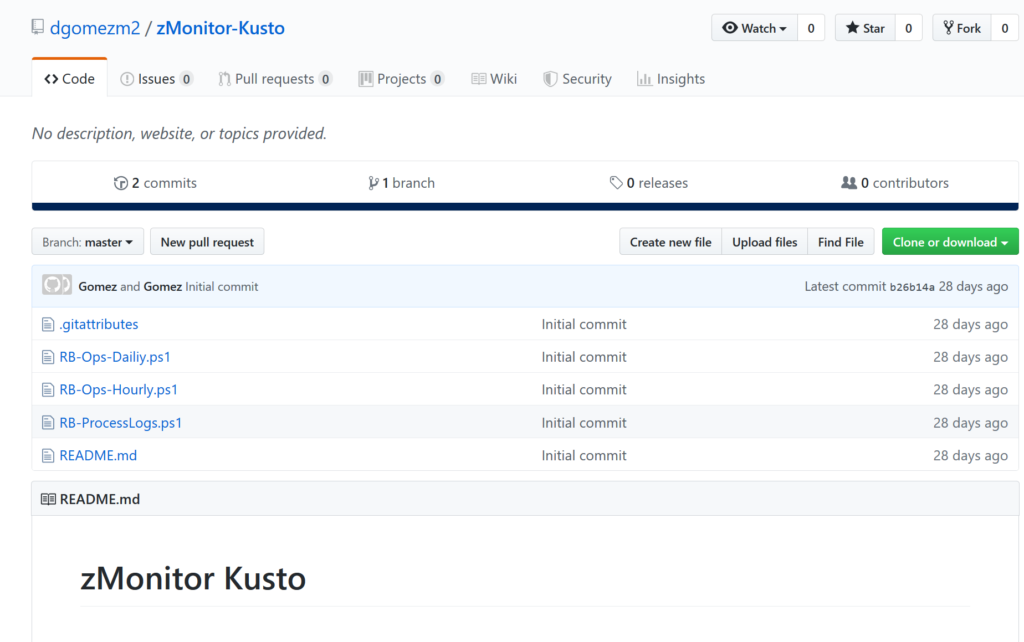Click the committer avatar next to Gomez
Viewport: 1024px width, 642px height.
click(x=57, y=285)
